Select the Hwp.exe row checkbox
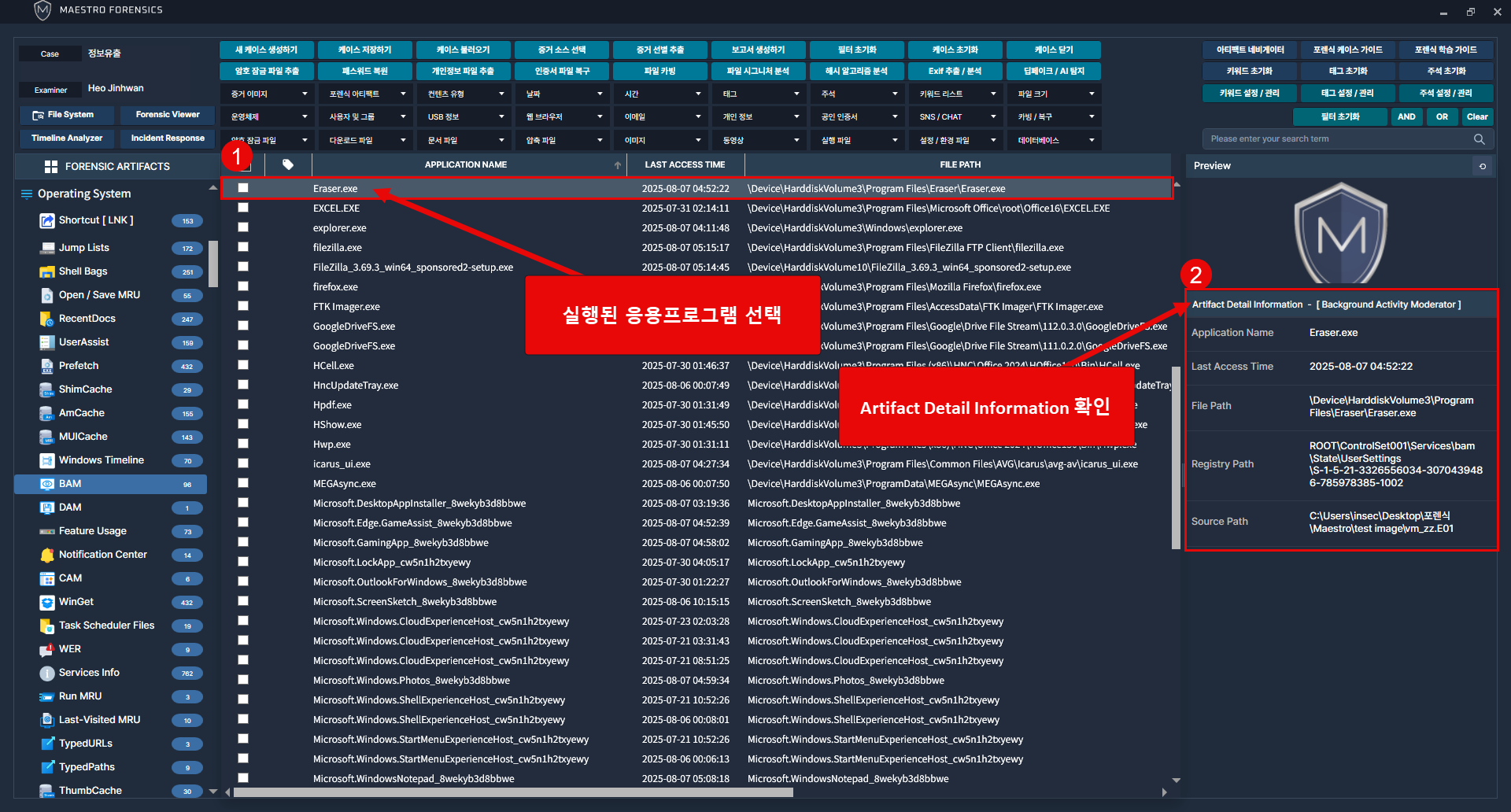The height and width of the screenshot is (812, 1511). click(x=243, y=444)
